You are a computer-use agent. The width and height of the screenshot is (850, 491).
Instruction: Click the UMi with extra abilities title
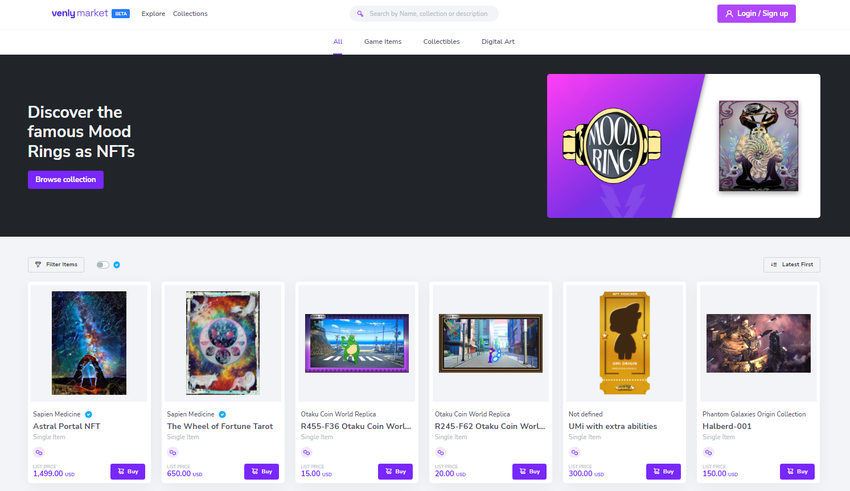[x=613, y=427]
